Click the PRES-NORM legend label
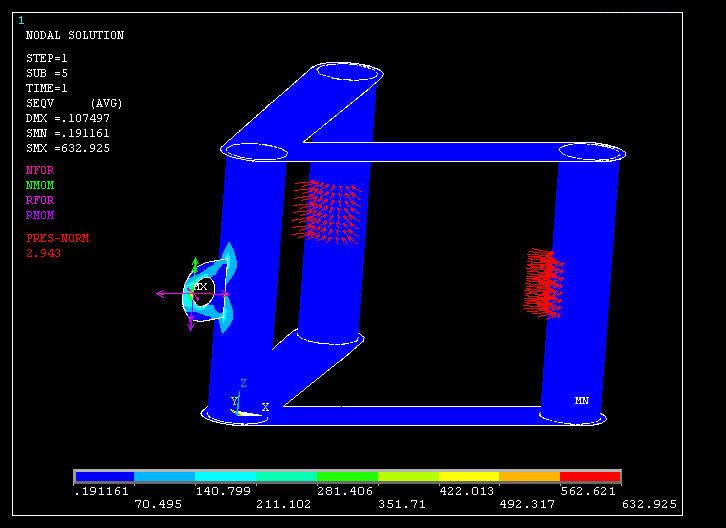This screenshot has width=726, height=528. point(57,238)
